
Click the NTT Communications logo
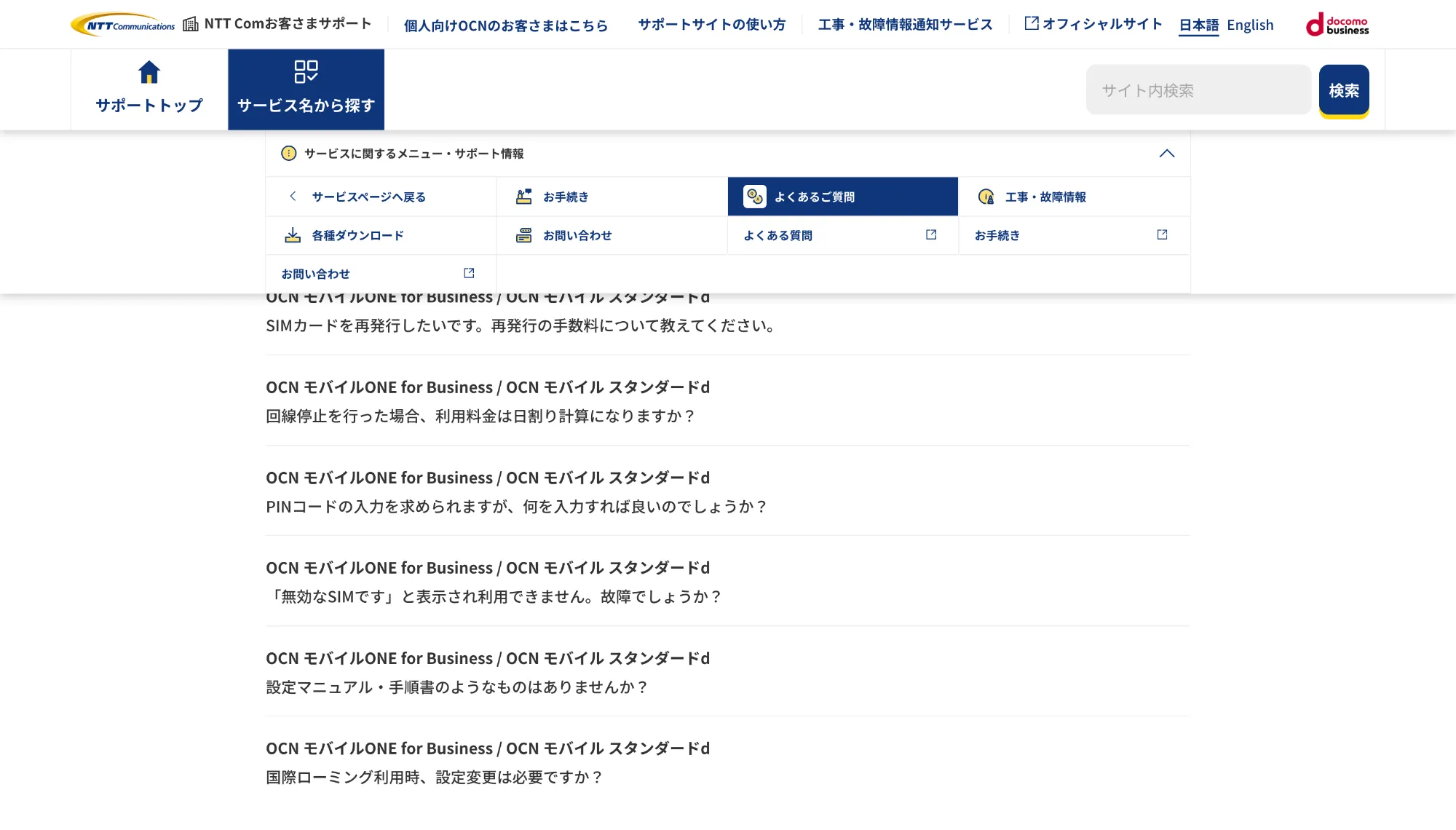tap(123, 25)
